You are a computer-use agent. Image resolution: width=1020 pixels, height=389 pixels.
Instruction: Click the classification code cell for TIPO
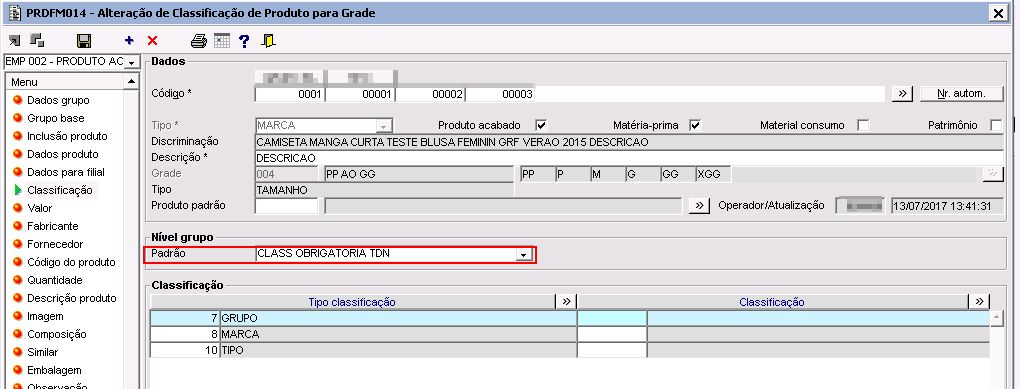[612, 351]
